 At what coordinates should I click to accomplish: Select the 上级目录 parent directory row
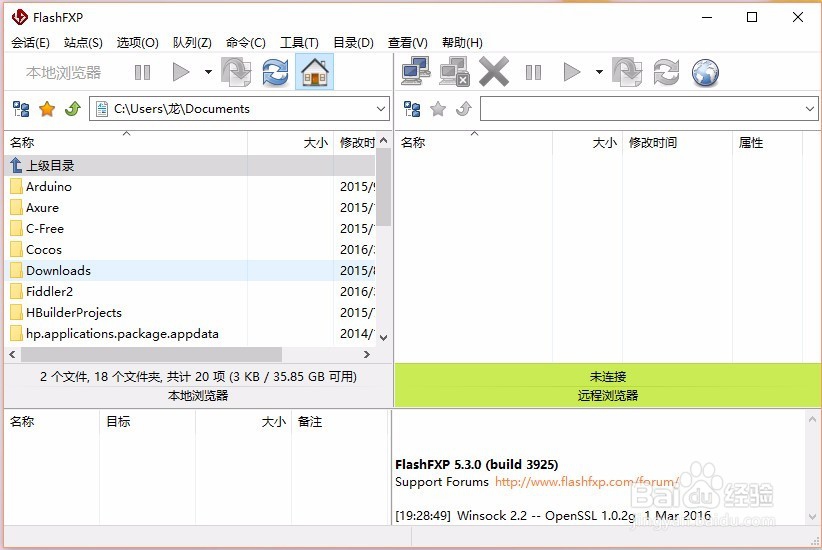coord(190,166)
